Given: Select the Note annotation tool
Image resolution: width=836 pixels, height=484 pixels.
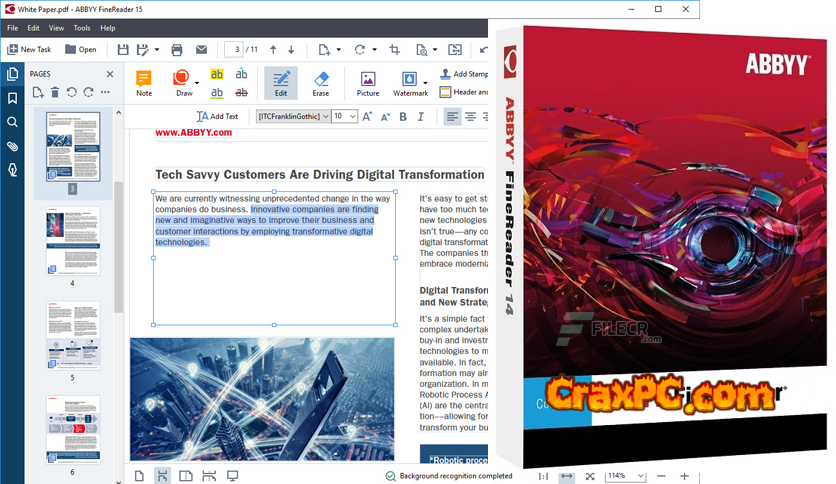Looking at the screenshot, I should 144,83.
